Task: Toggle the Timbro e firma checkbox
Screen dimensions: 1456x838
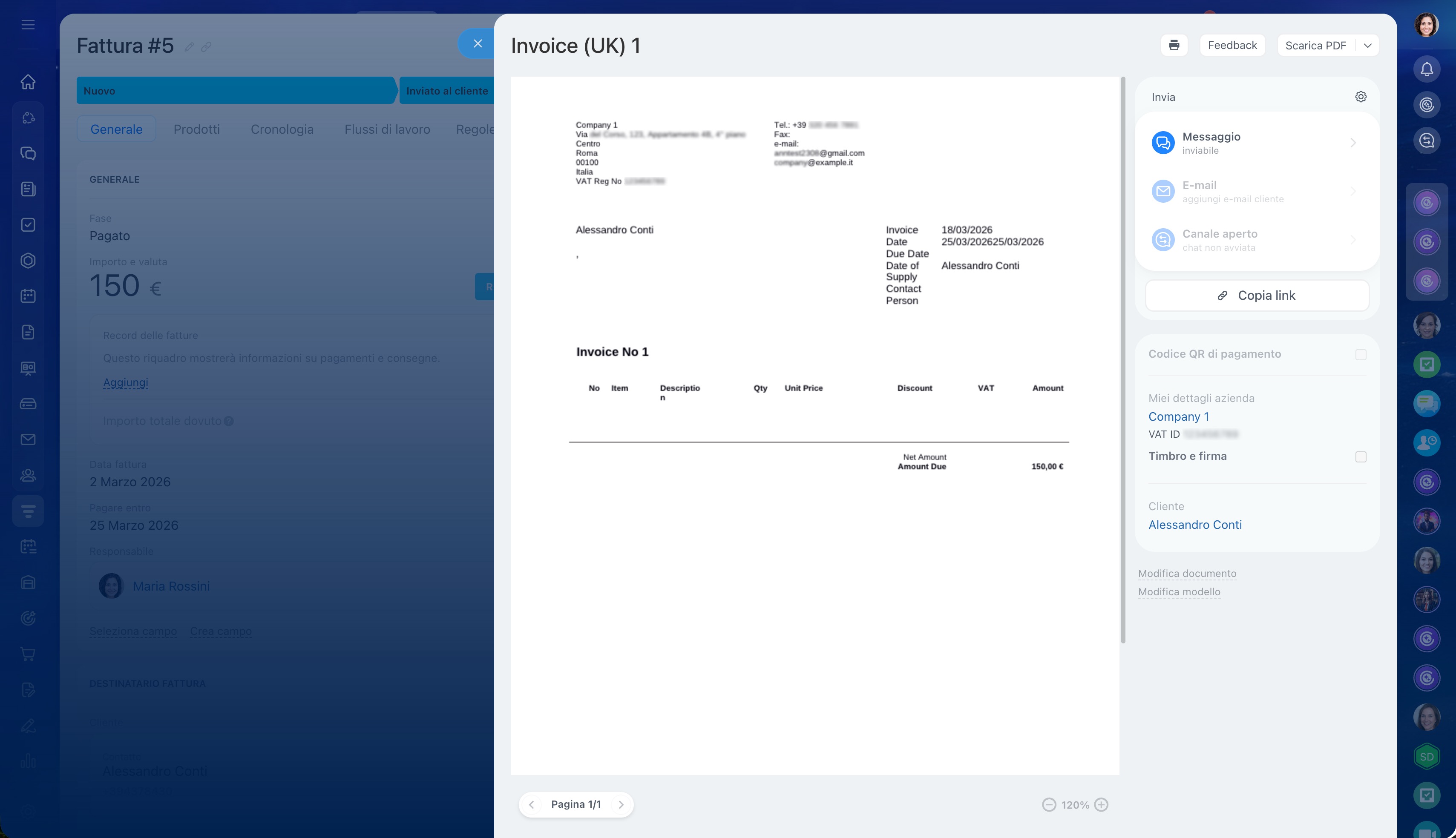Action: [1361, 457]
